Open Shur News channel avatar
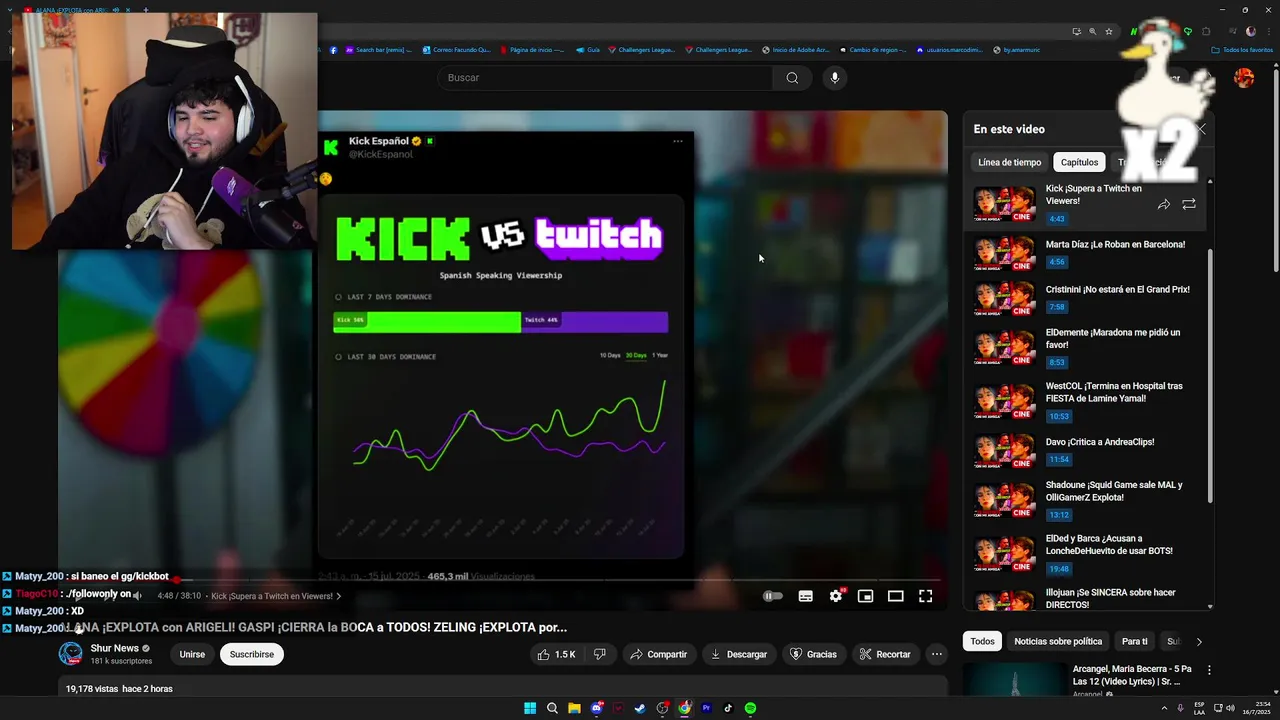 tap(71, 654)
